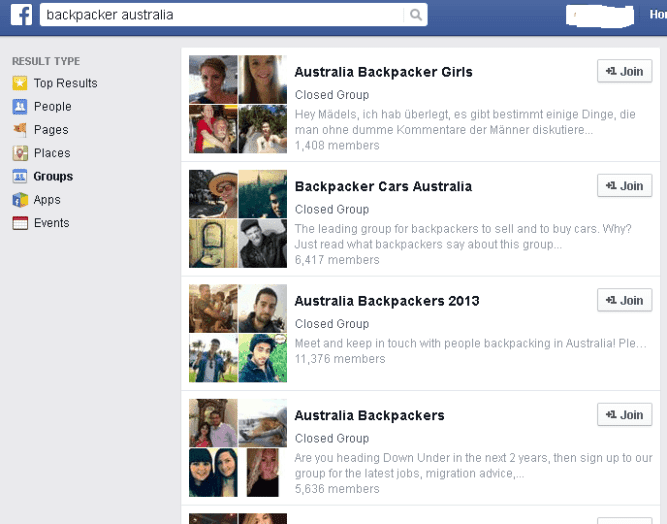Click '5,636 members' text
The height and width of the screenshot is (524, 667).
337,489
